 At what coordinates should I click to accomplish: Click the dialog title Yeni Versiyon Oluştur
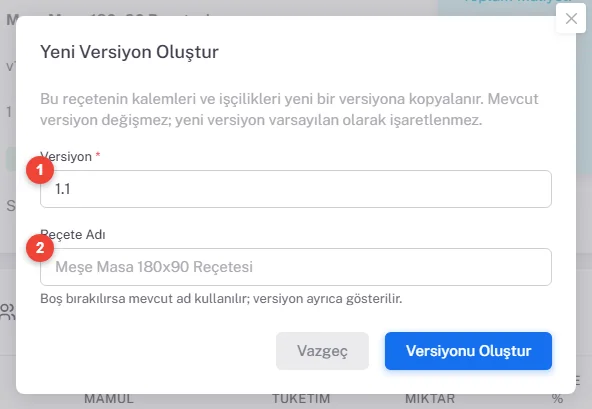point(130,52)
